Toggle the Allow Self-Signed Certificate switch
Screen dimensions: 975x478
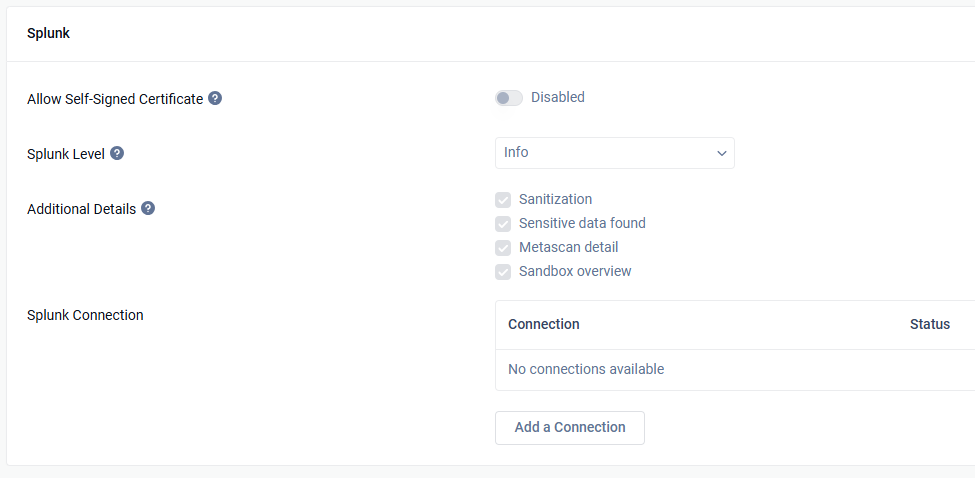pos(509,98)
